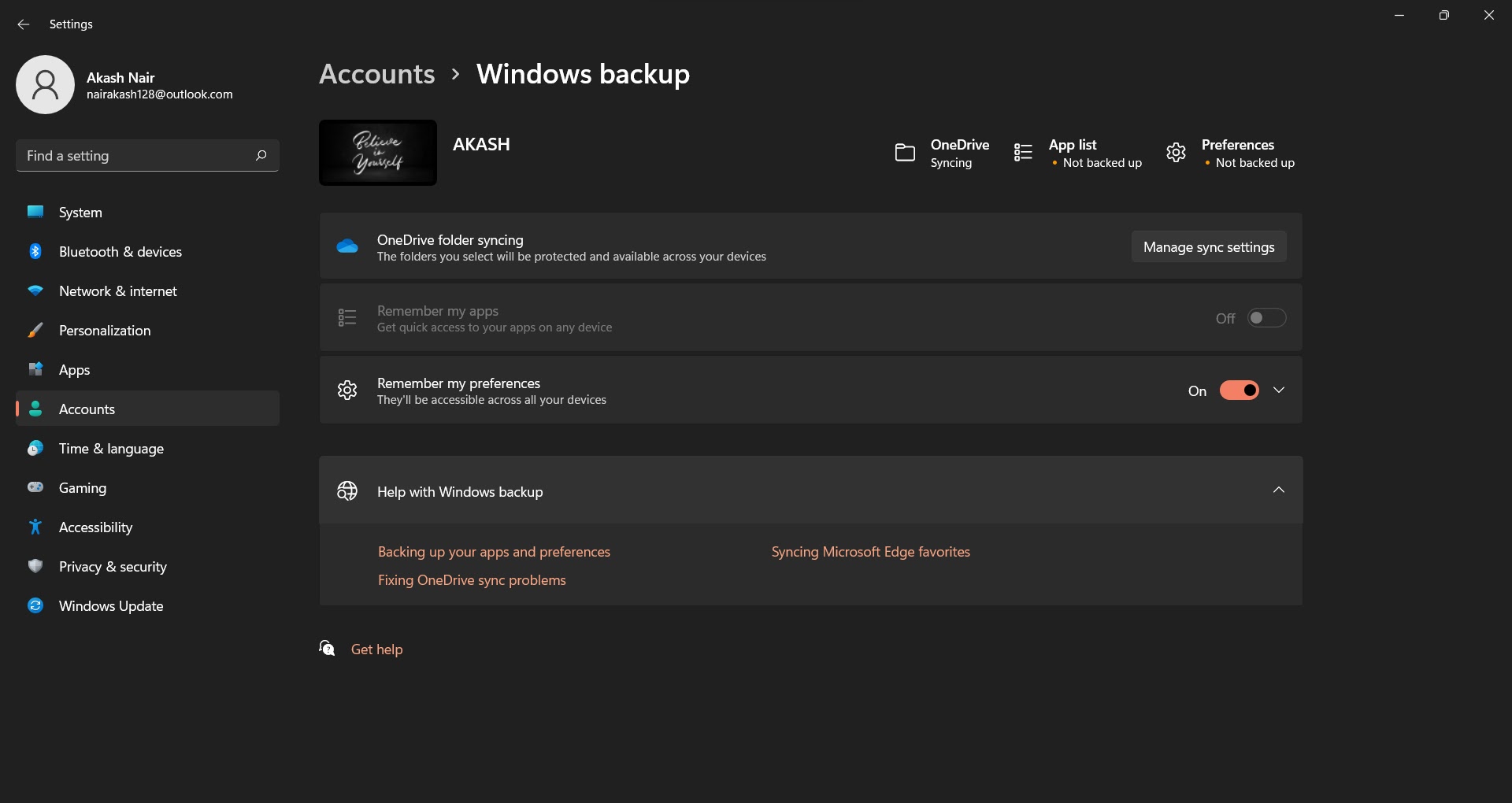The image size is (1512, 803).
Task: Click the Preferences gear status icon
Action: (x=1176, y=153)
